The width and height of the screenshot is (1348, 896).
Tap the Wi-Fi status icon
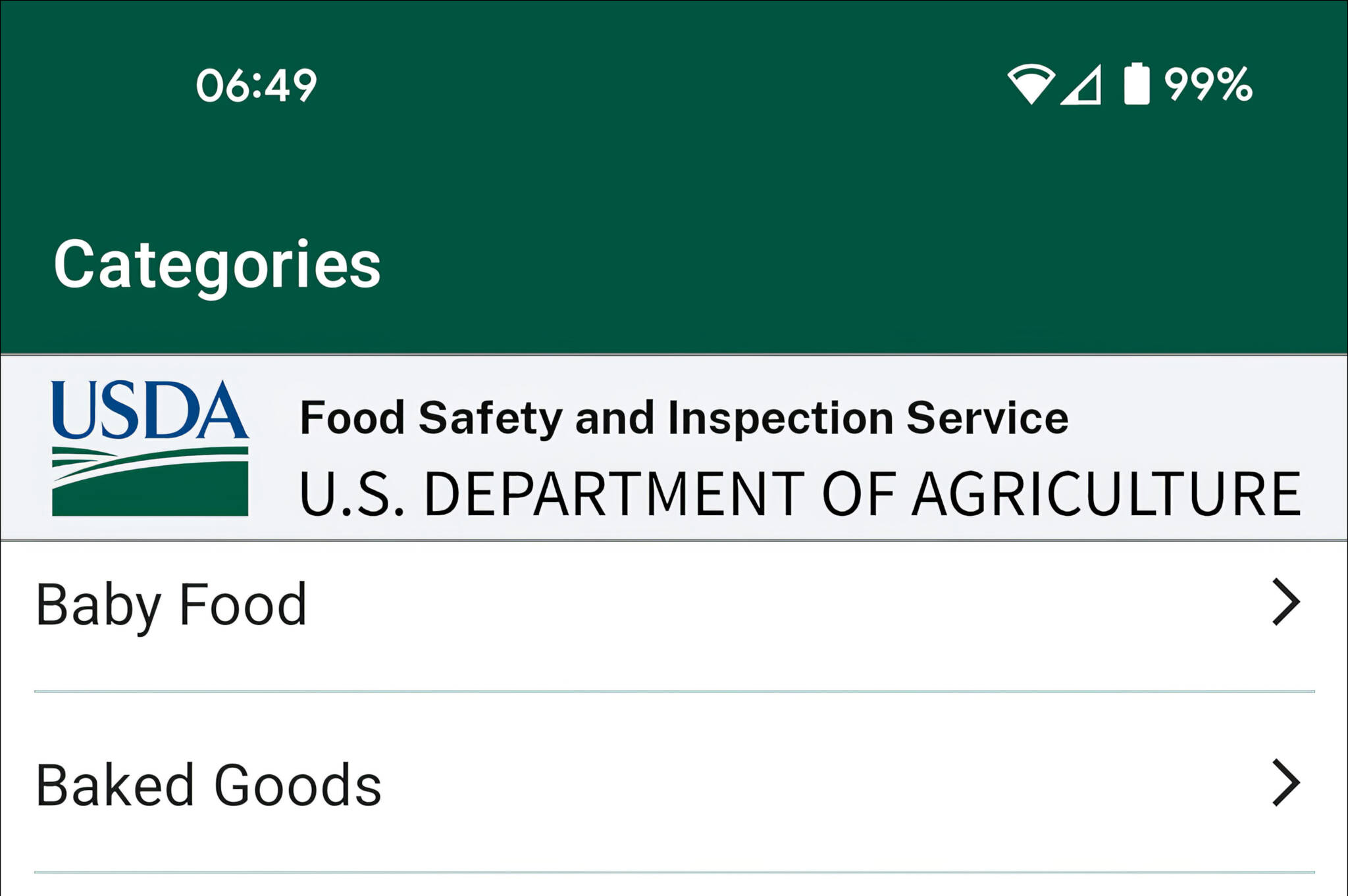1030,84
